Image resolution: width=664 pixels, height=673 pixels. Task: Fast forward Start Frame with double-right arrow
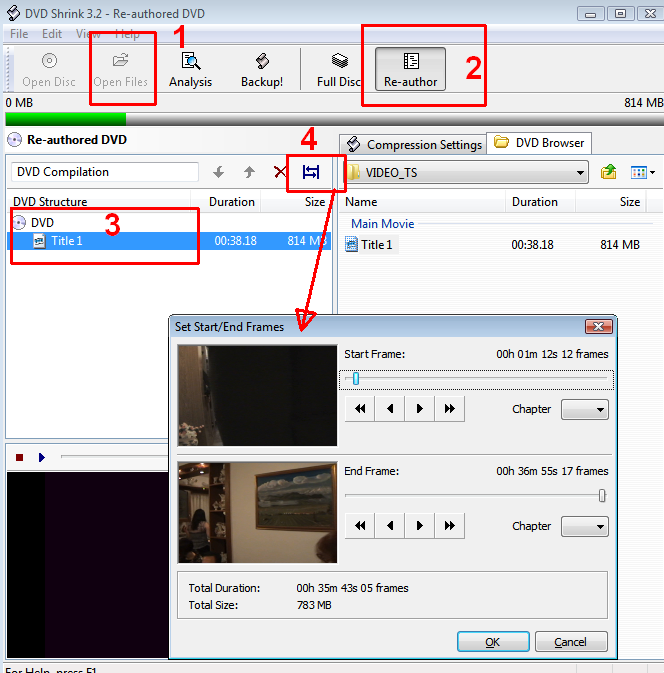point(449,409)
